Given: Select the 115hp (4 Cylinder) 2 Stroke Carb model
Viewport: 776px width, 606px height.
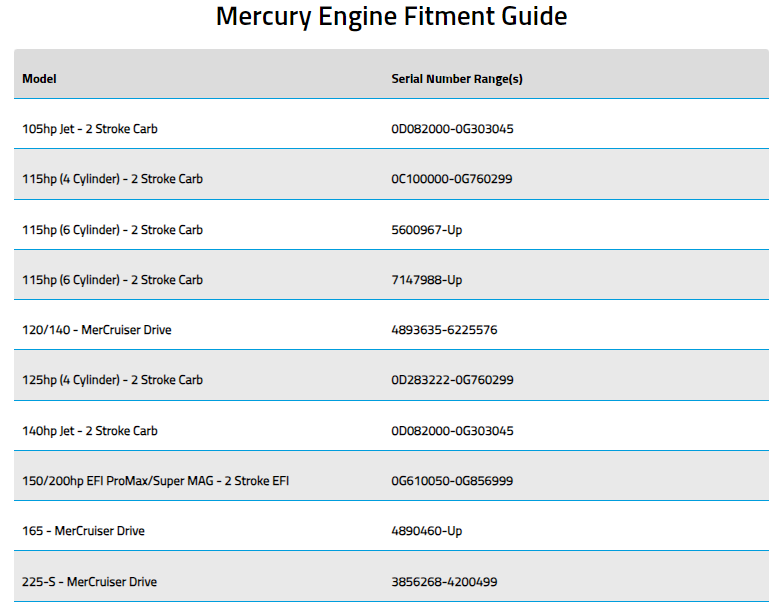Looking at the screenshot, I should (112, 179).
